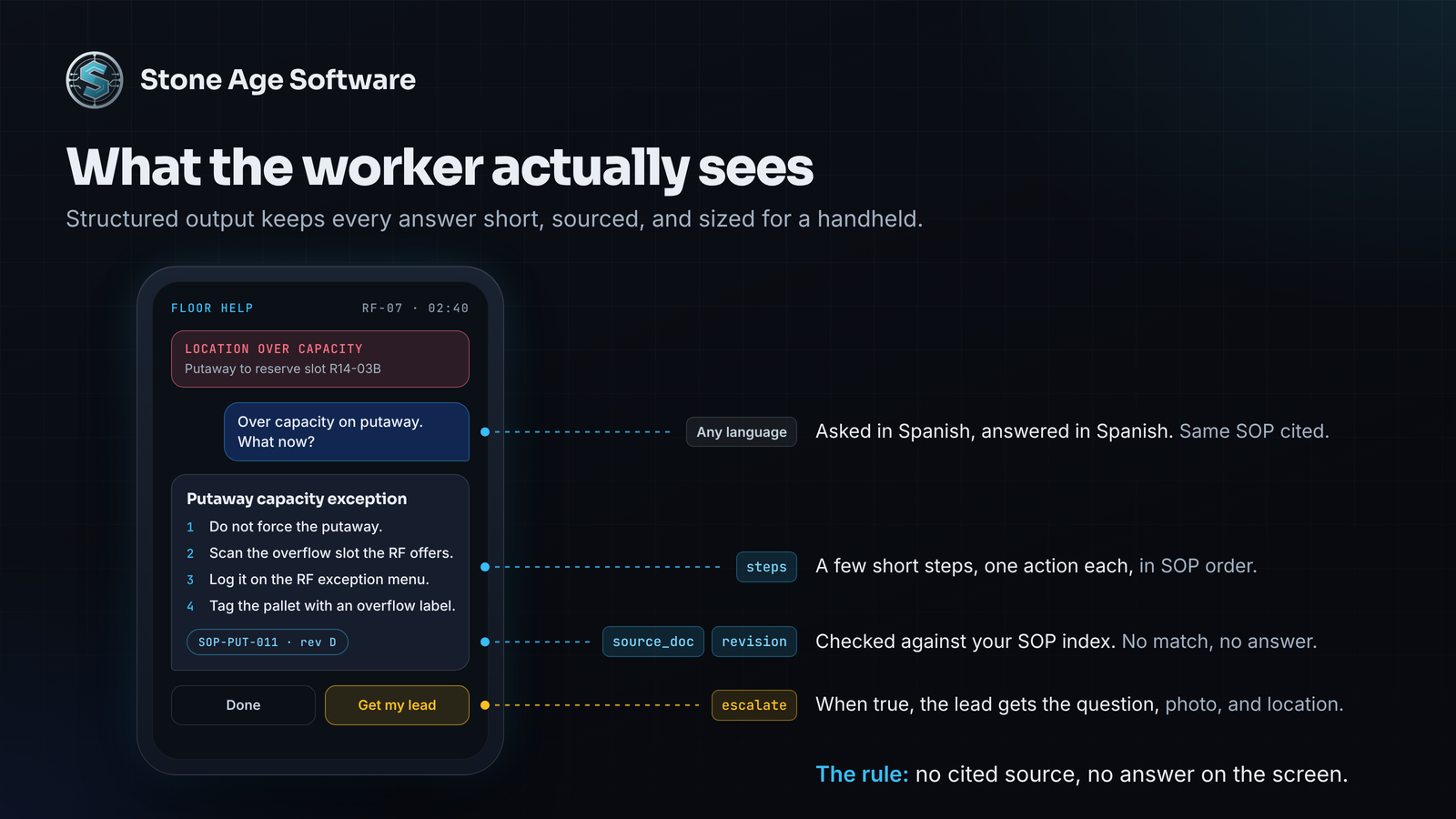Click the 'steps' field tag
Viewport: 1456px width, 819px height.
[x=766, y=567]
